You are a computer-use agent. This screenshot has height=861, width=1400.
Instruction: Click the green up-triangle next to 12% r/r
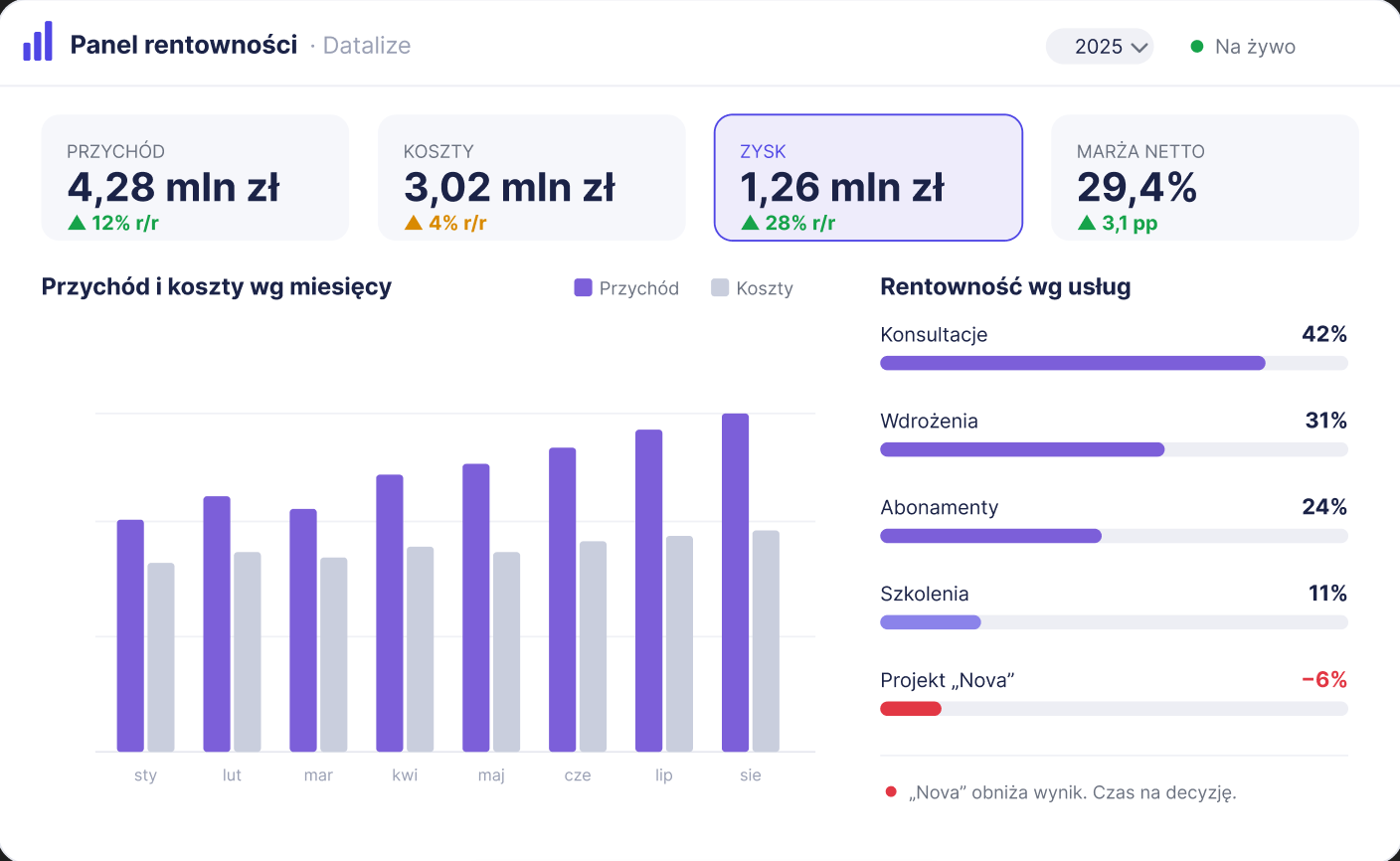point(77,223)
